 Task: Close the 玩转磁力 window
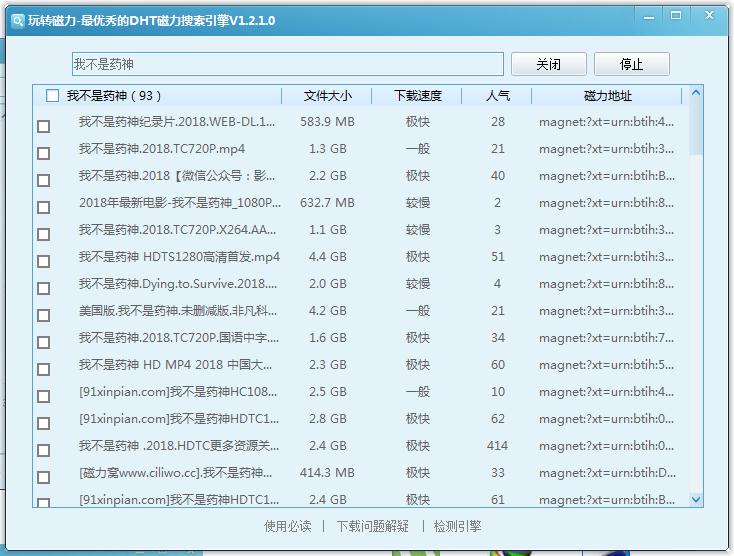[709, 15]
